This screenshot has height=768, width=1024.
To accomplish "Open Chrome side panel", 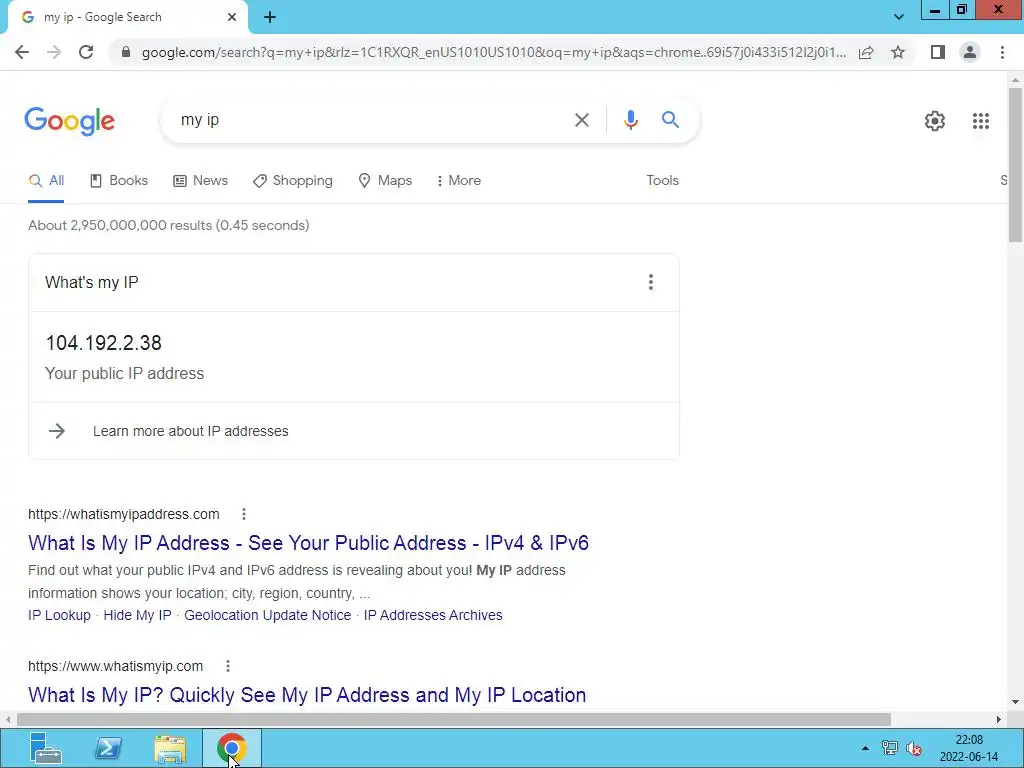I will click(938, 52).
